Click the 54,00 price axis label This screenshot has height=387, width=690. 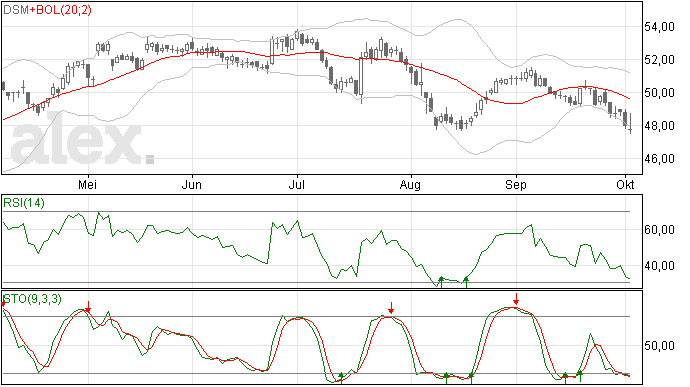[x=659, y=27]
